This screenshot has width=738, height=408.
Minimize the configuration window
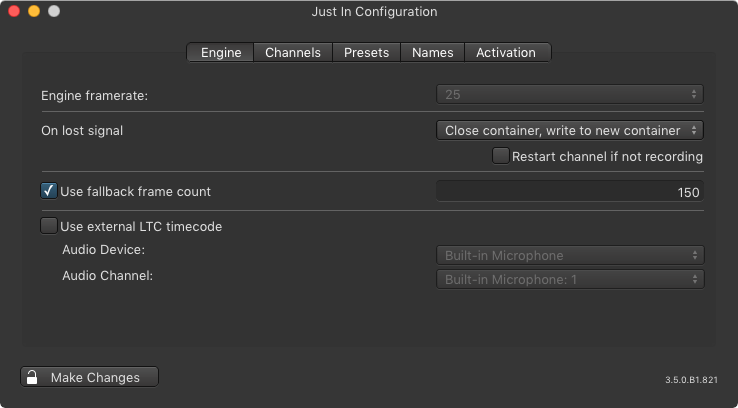coord(34,11)
